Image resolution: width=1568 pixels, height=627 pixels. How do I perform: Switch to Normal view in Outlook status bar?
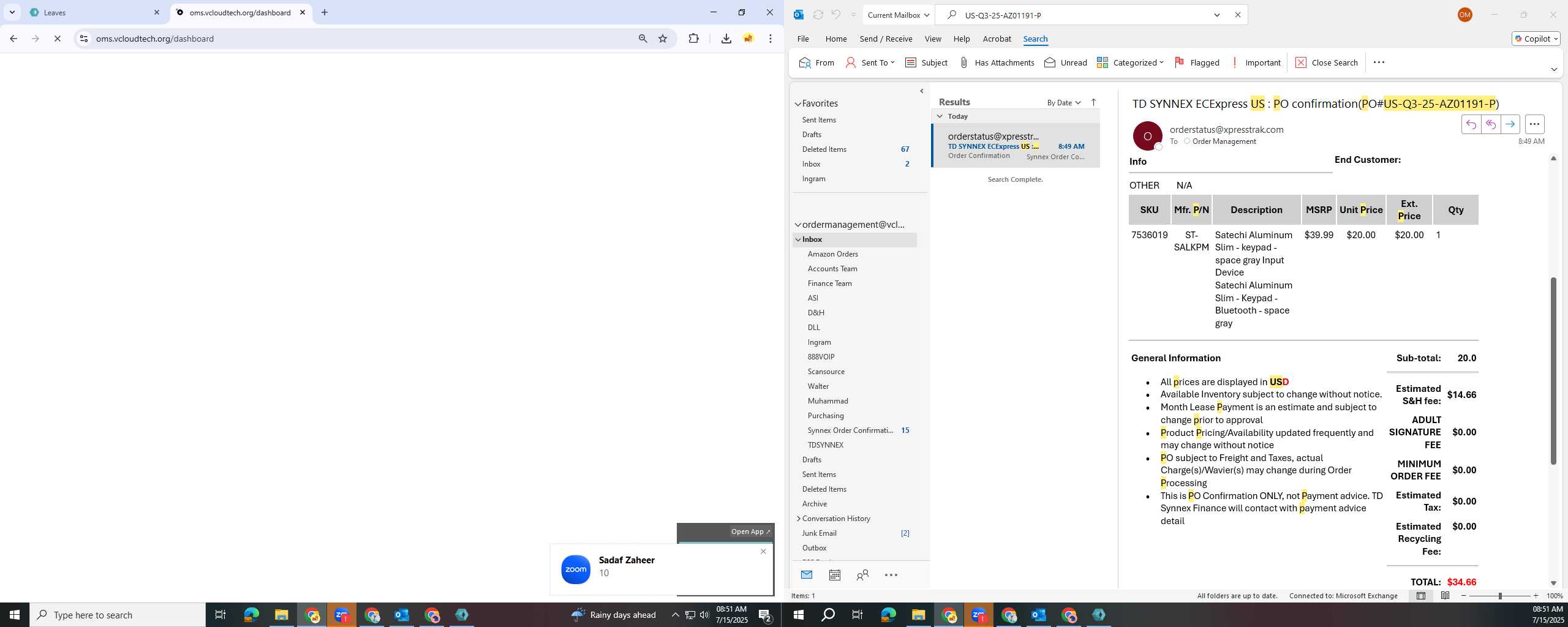tap(1420, 596)
